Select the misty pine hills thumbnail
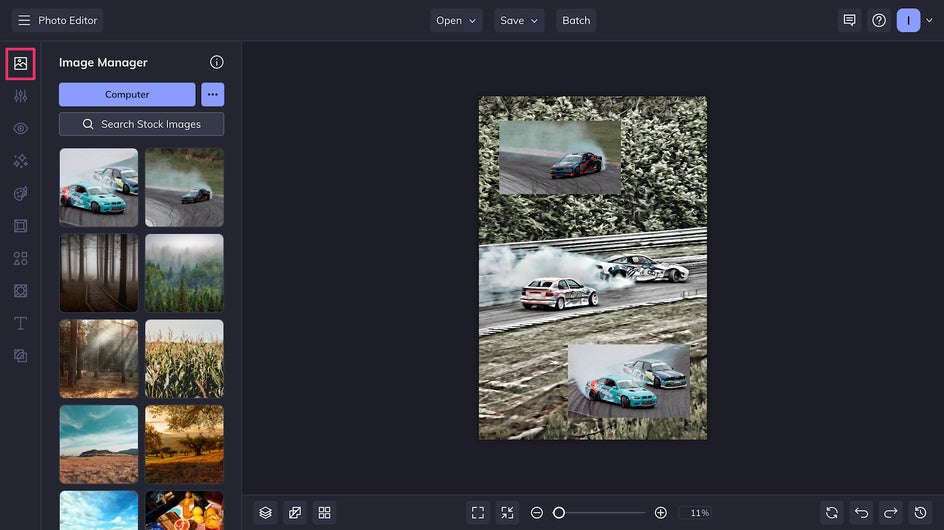 tap(184, 273)
